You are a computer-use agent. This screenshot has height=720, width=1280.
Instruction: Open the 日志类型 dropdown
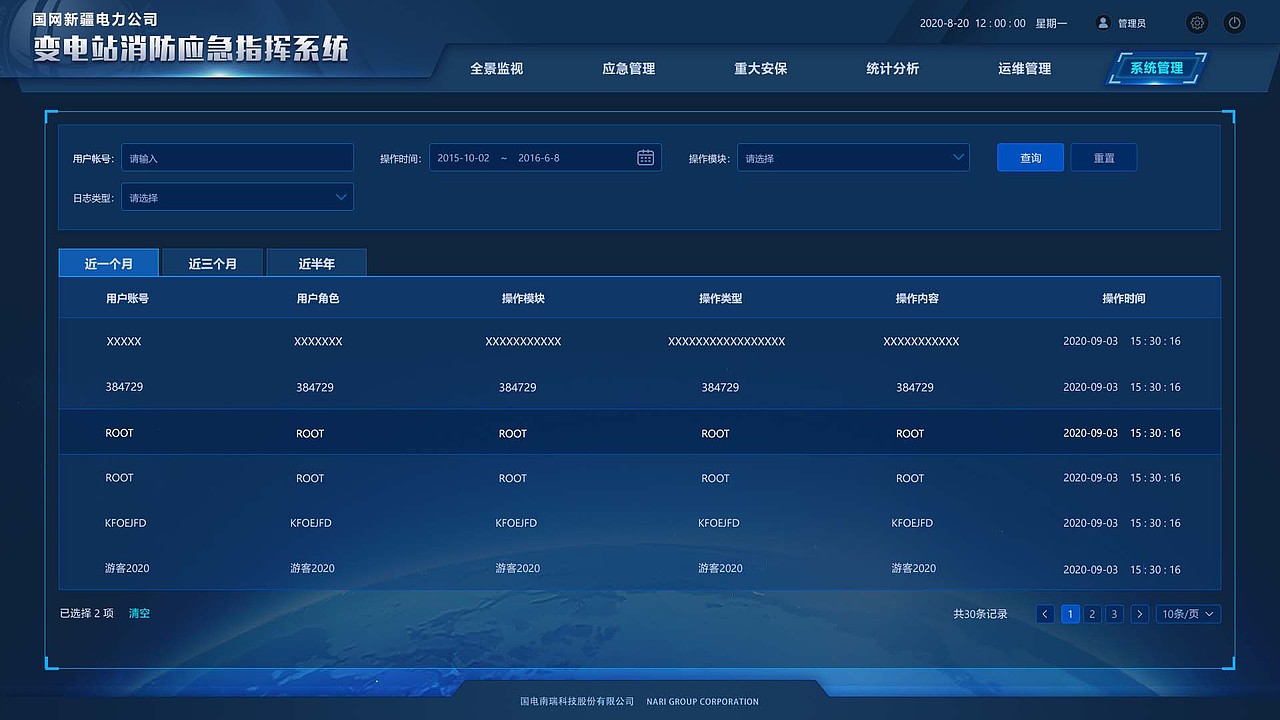click(x=237, y=197)
